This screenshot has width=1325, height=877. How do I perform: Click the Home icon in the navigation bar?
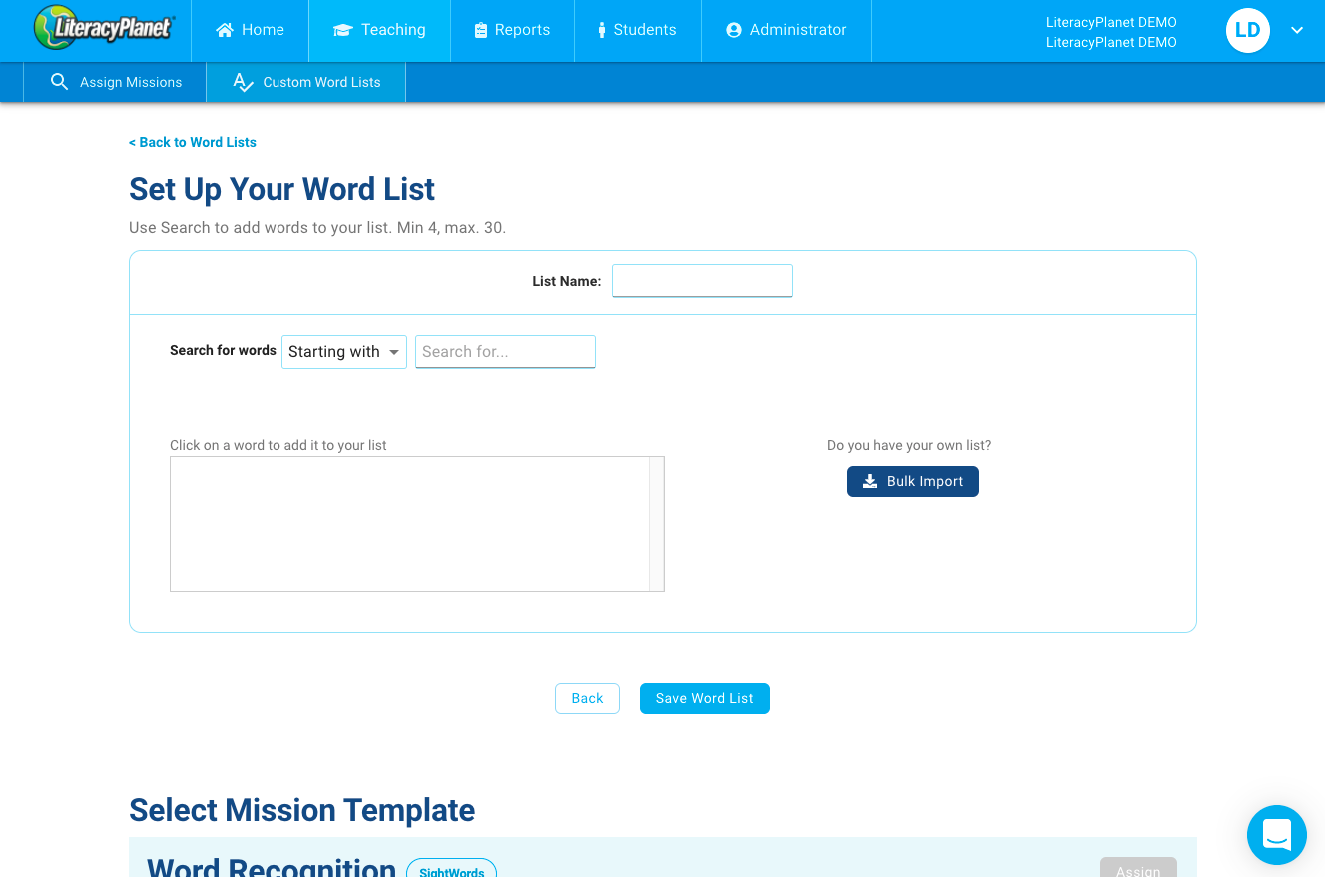click(x=224, y=30)
